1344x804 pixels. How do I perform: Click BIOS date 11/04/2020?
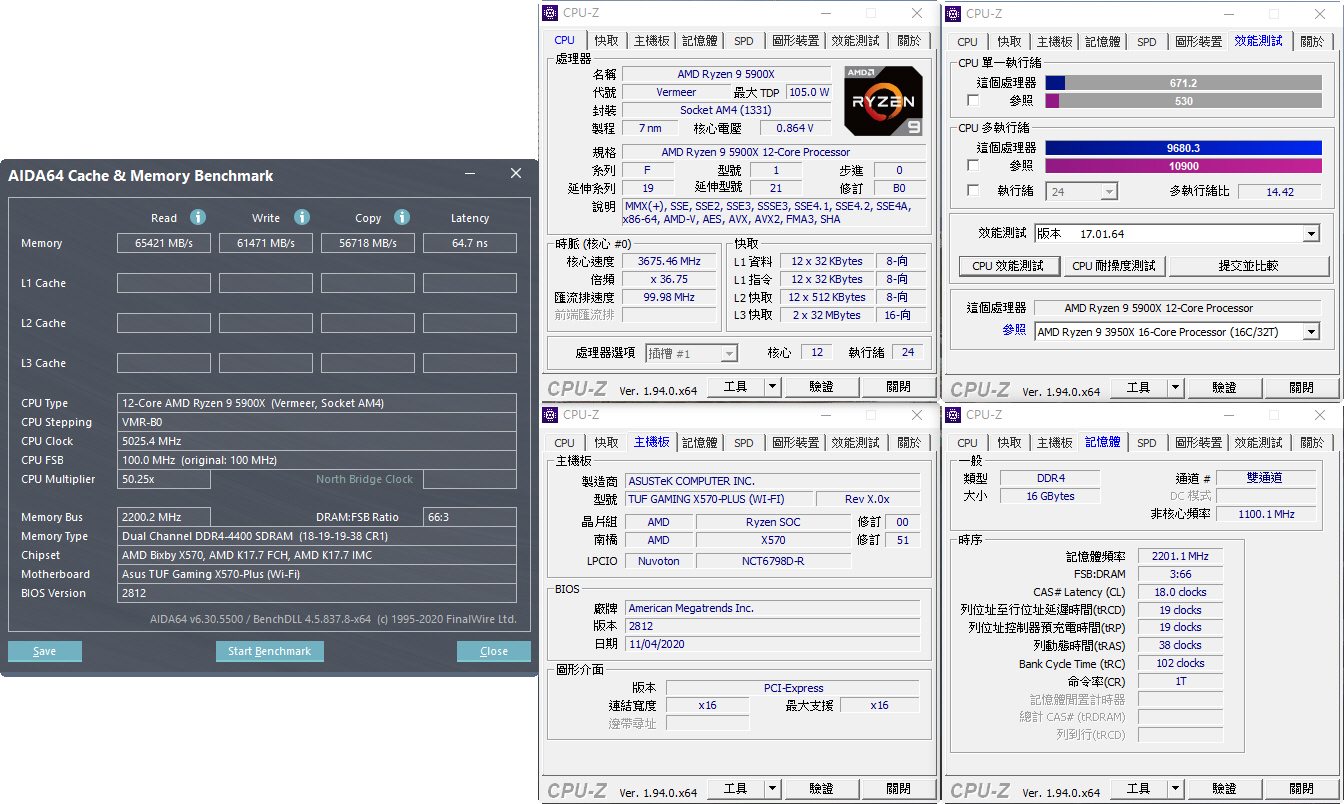(772, 644)
